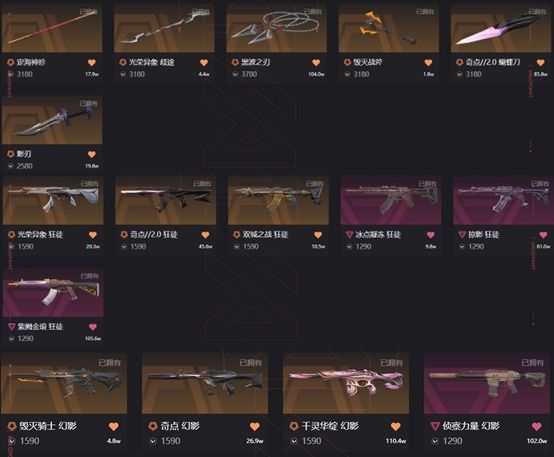Screen dimensions: 554x457
Task: Click the heart on 奇点 幻影 card
Action: tap(254, 427)
